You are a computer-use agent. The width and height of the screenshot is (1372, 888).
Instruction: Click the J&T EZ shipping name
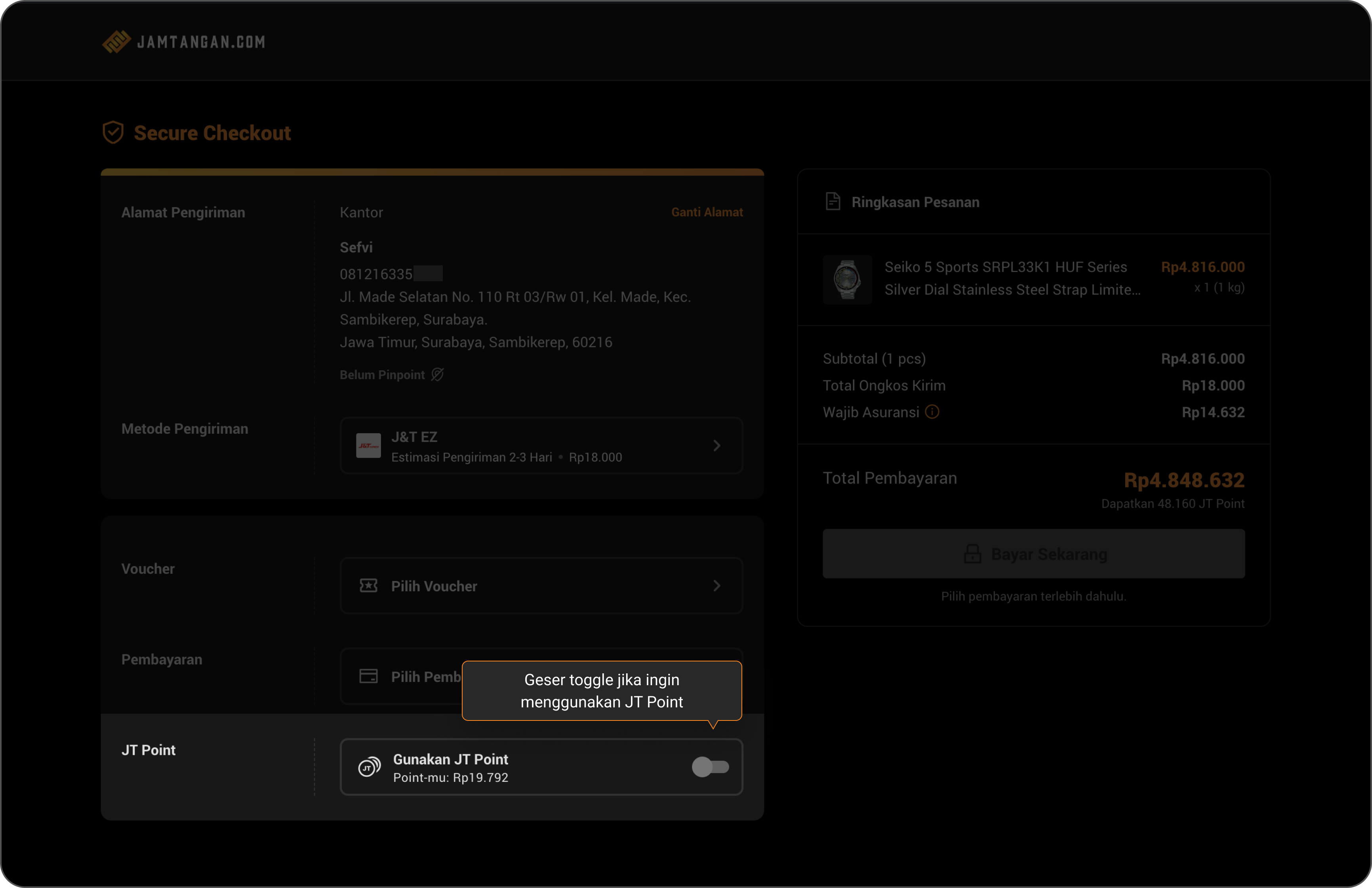click(x=414, y=437)
